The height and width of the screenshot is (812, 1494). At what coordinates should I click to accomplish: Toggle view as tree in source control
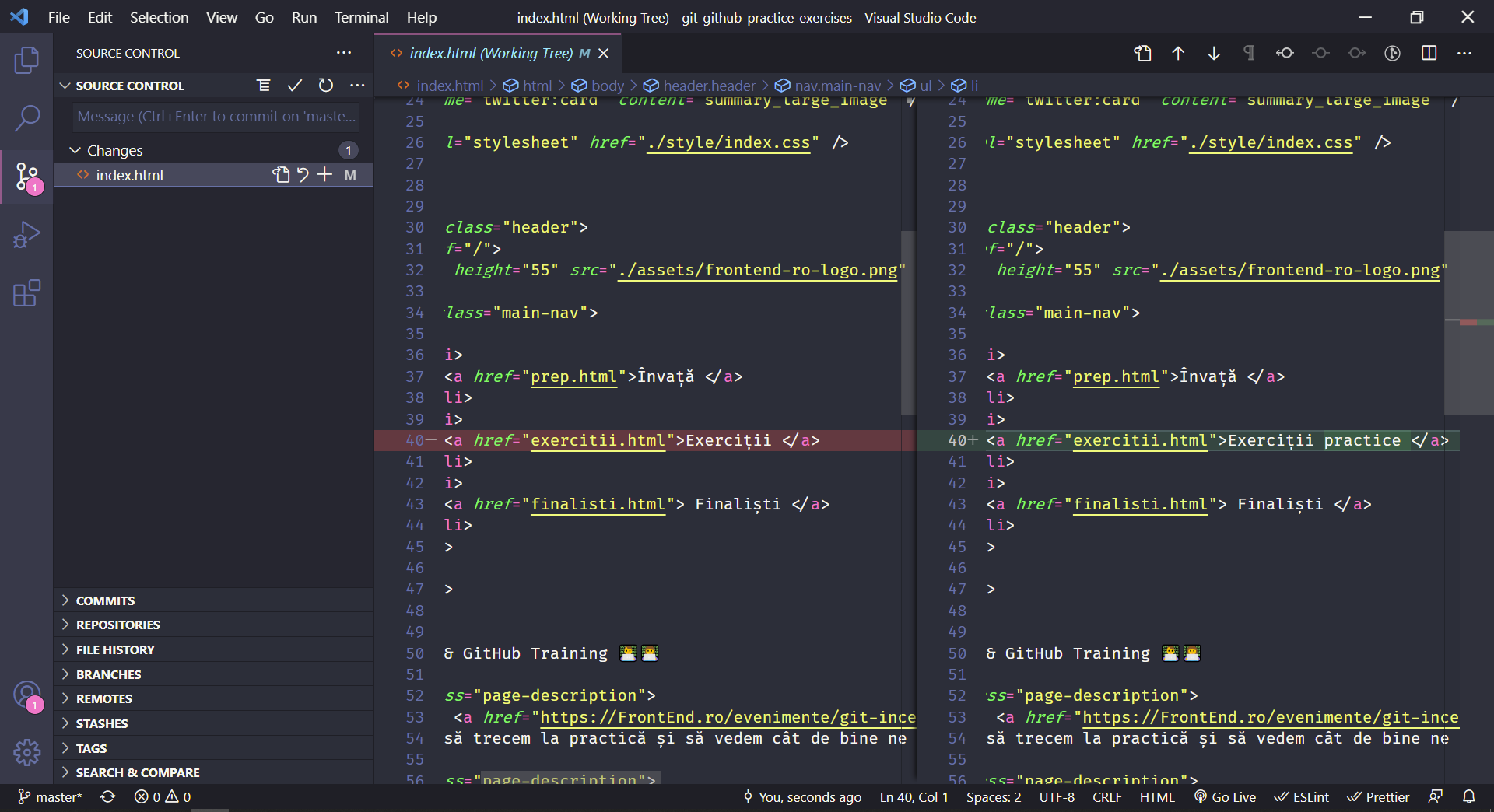264,86
